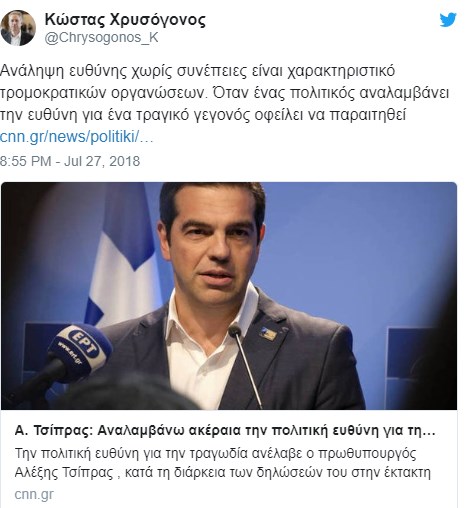Screen dimensions: 470x508
Task: Open Κώστας Χρυσόγονος profile avatar
Action: coord(18,28)
